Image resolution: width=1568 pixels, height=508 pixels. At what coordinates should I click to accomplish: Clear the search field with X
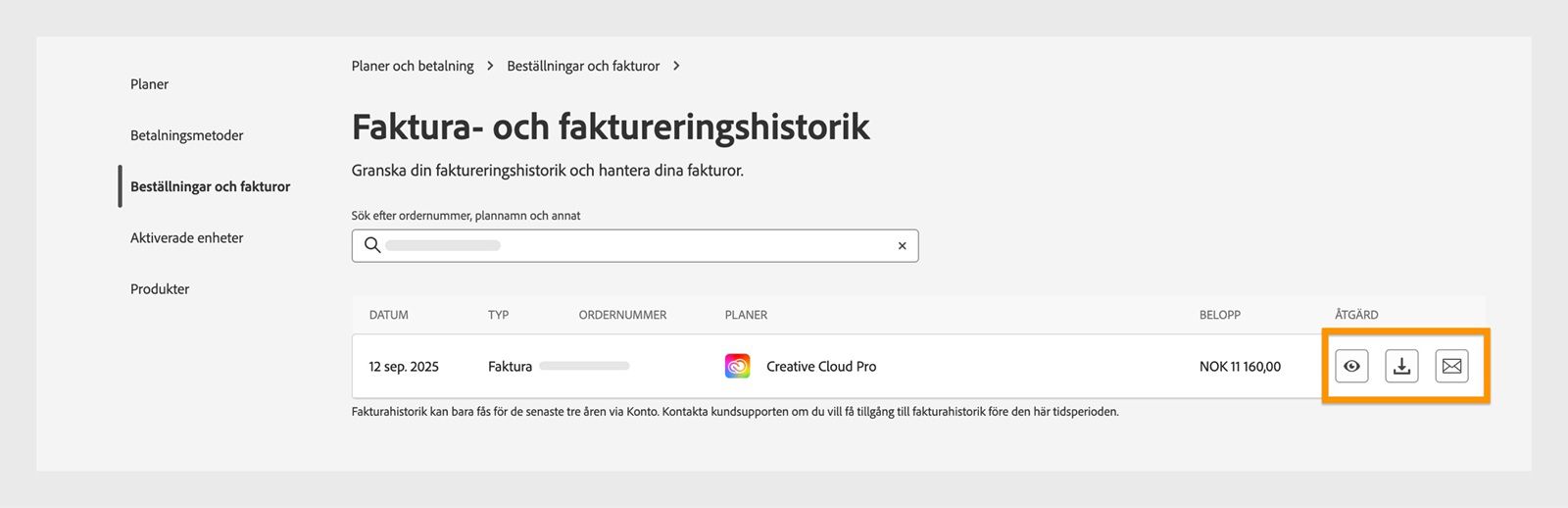[x=902, y=246]
